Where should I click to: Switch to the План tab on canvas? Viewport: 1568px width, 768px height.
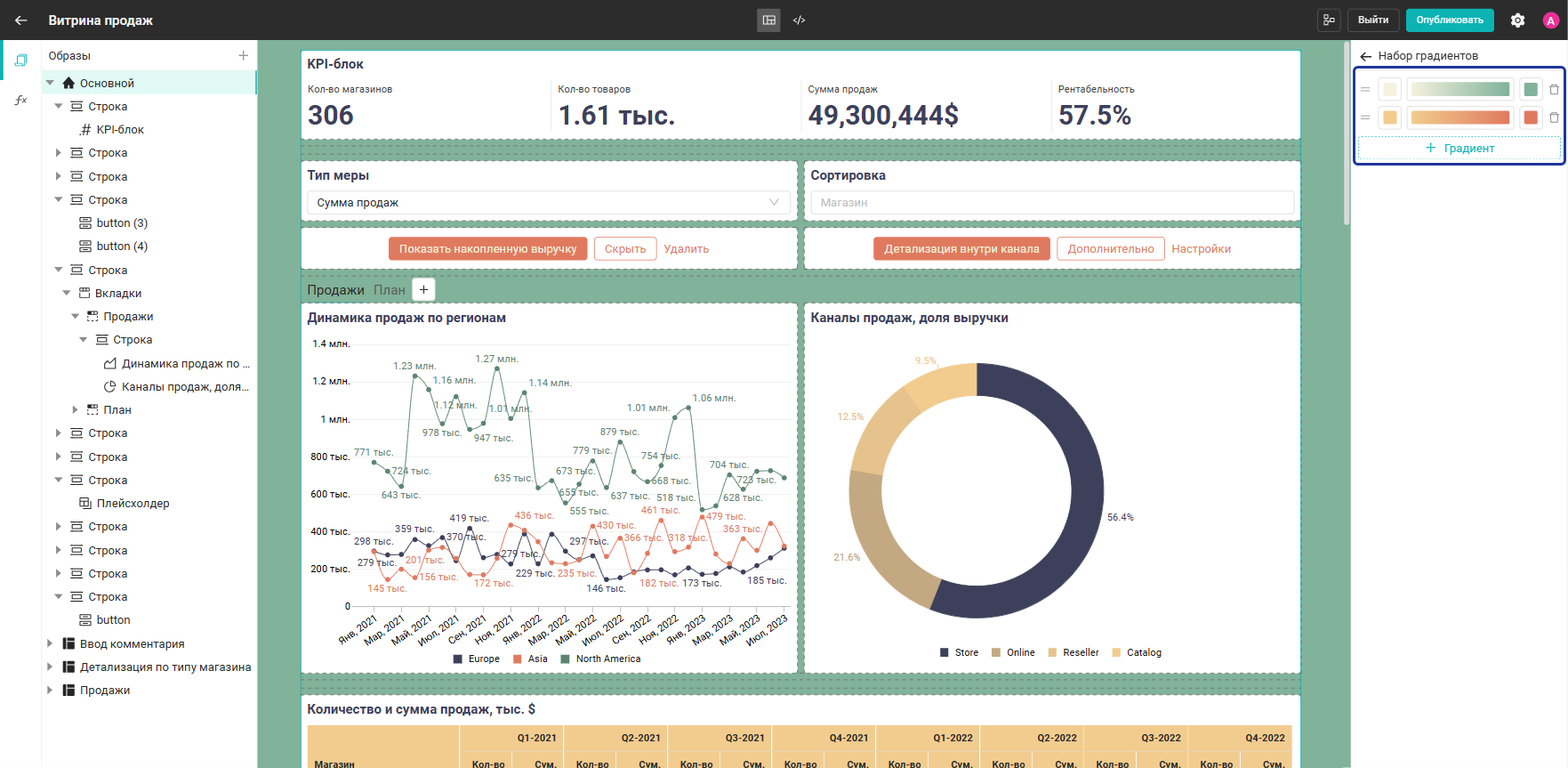pos(390,290)
